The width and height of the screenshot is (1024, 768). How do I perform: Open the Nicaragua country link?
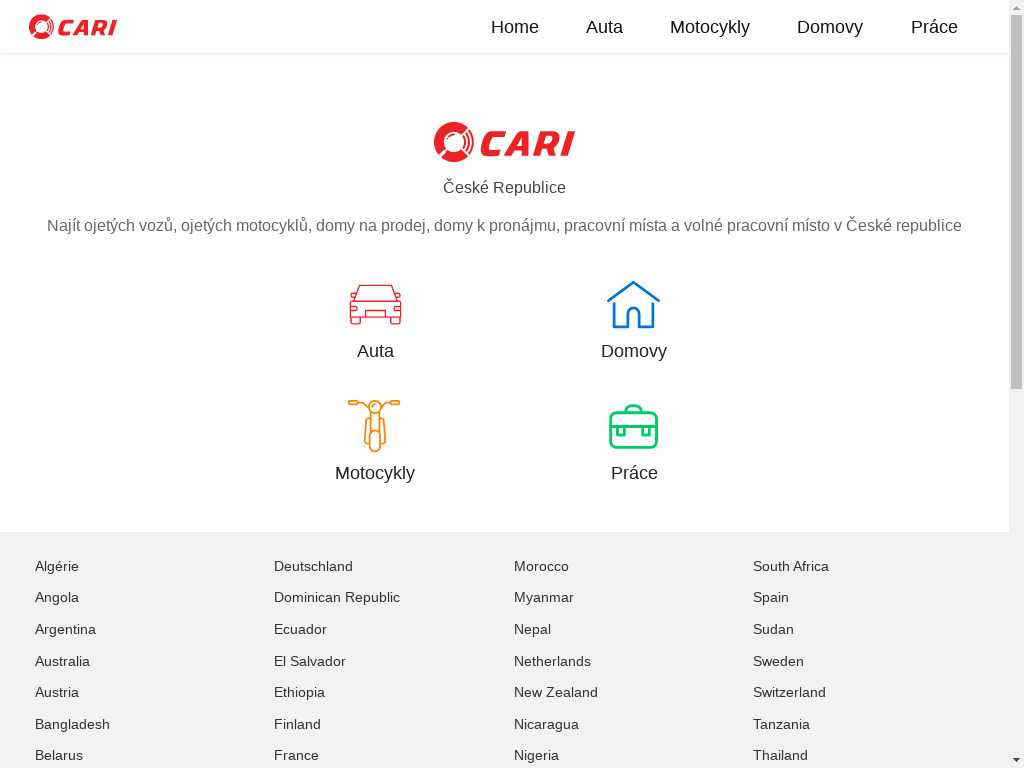coord(546,724)
